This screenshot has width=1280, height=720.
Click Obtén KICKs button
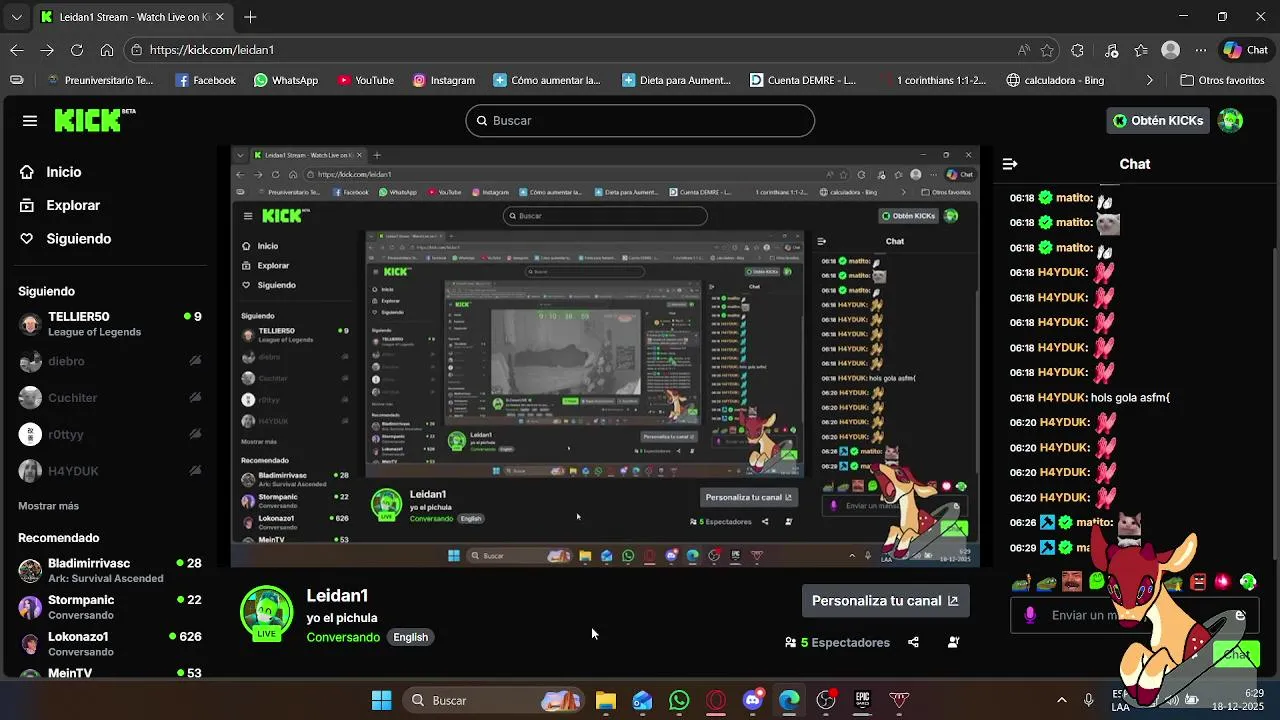tap(1157, 121)
